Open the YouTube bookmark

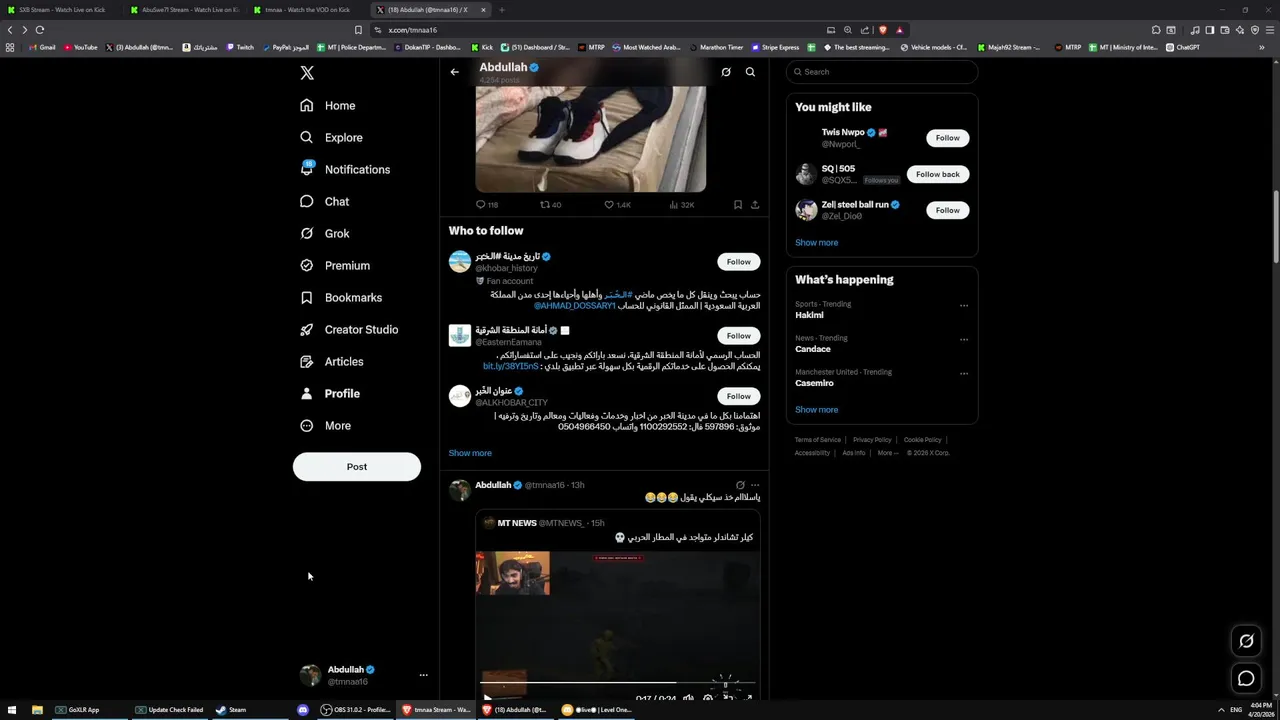click(81, 47)
